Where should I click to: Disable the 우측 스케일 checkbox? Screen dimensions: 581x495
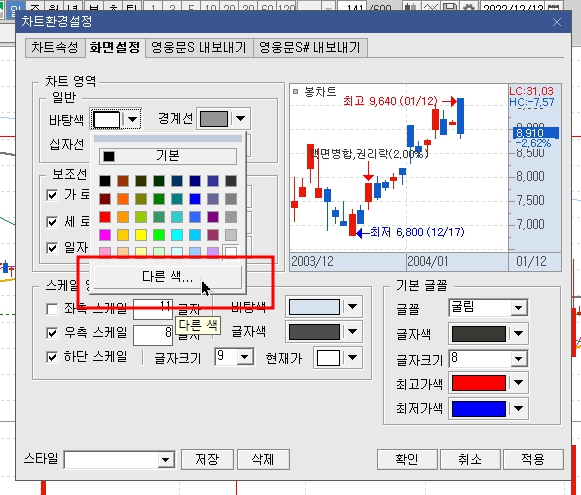click(x=52, y=333)
